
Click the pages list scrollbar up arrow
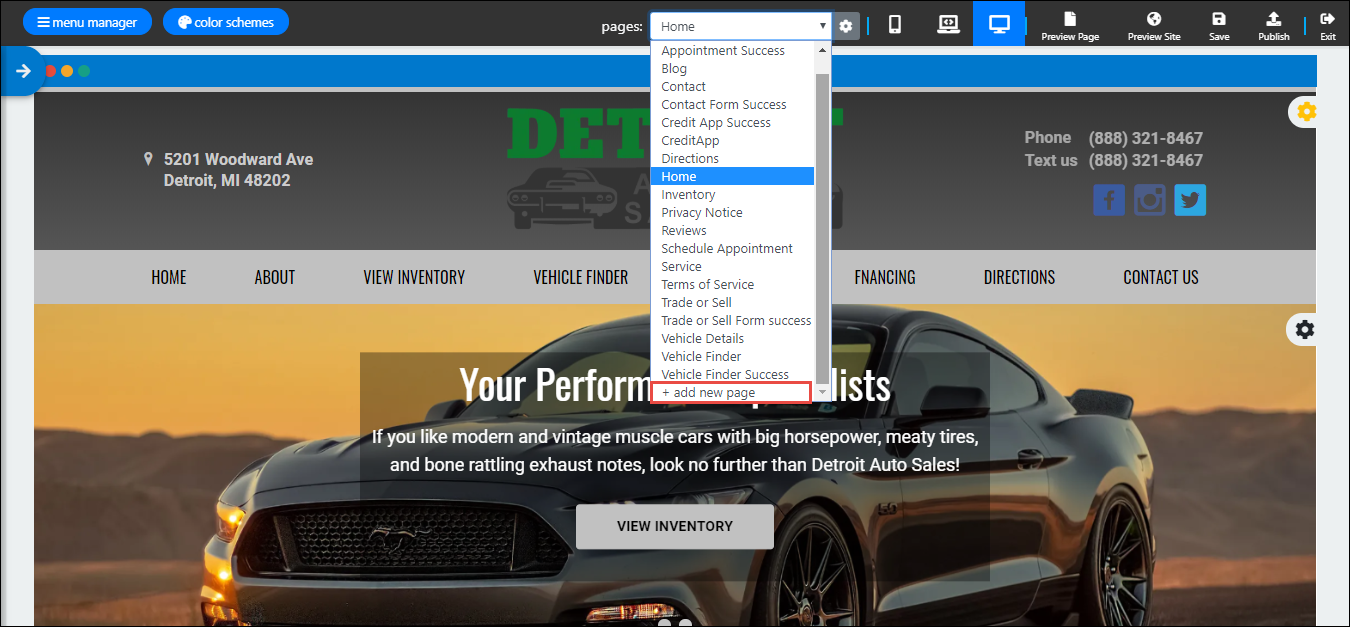point(823,49)
